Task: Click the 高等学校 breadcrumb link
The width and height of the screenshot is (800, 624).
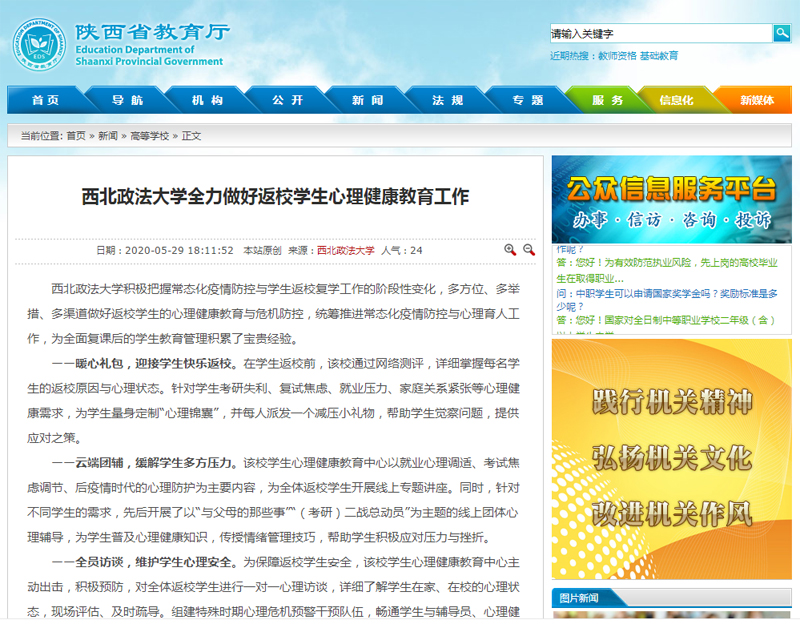Action: [x=149, y=135]
